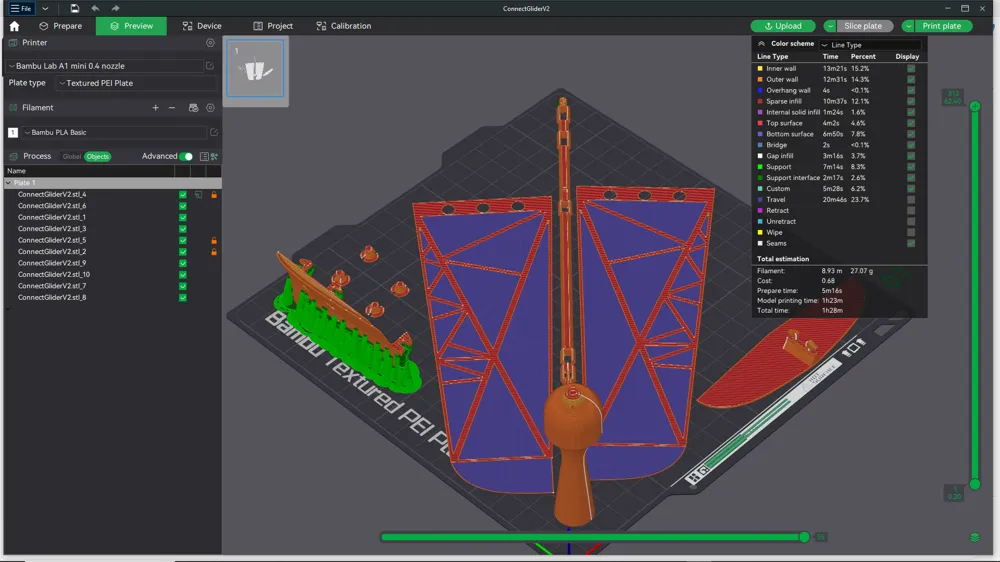Click the horizontal move slider handle
The width and height of the screenshot is (1000, 562).
(804, 537)
